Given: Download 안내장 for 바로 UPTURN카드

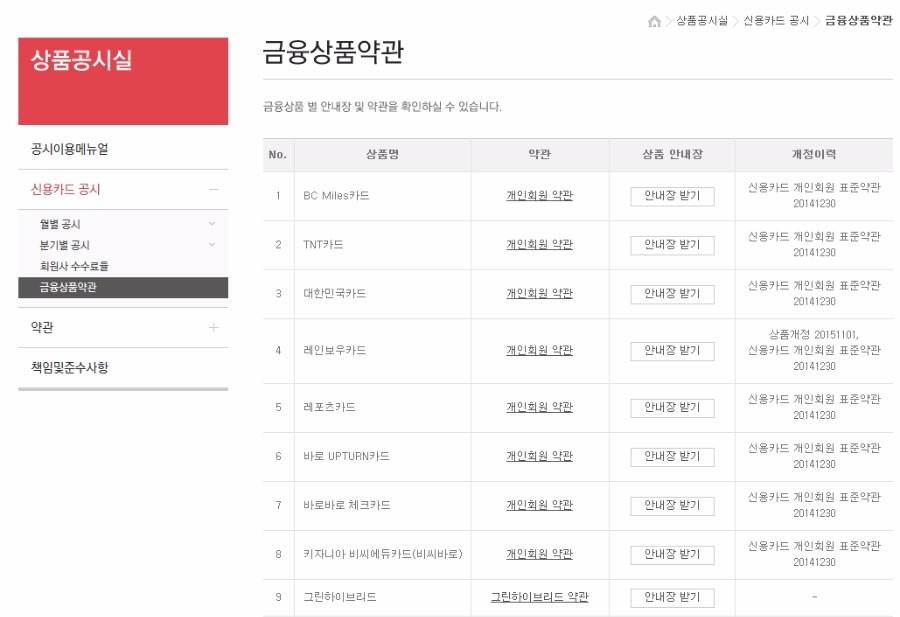Looking at the screenshot, I should [x=672, y=457].
